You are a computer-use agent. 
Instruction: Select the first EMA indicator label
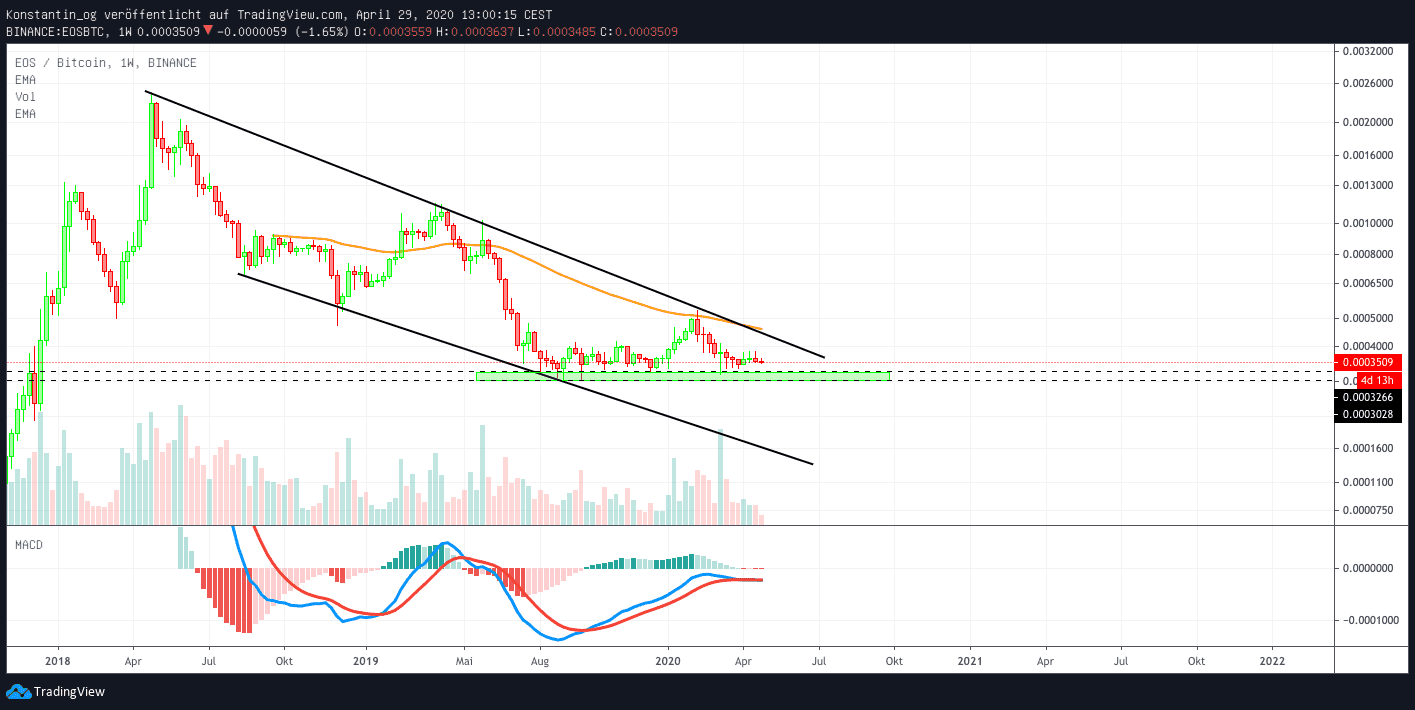25,79
